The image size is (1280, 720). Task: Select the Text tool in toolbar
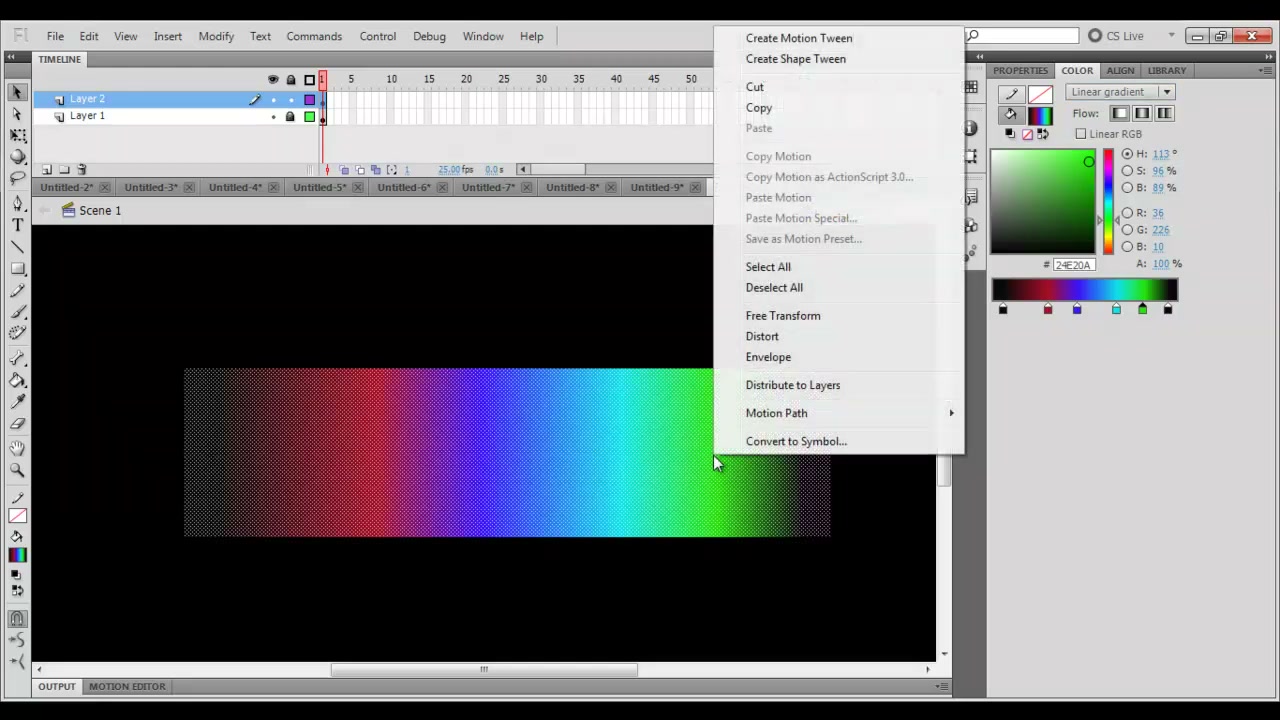[x=17, y=225]
